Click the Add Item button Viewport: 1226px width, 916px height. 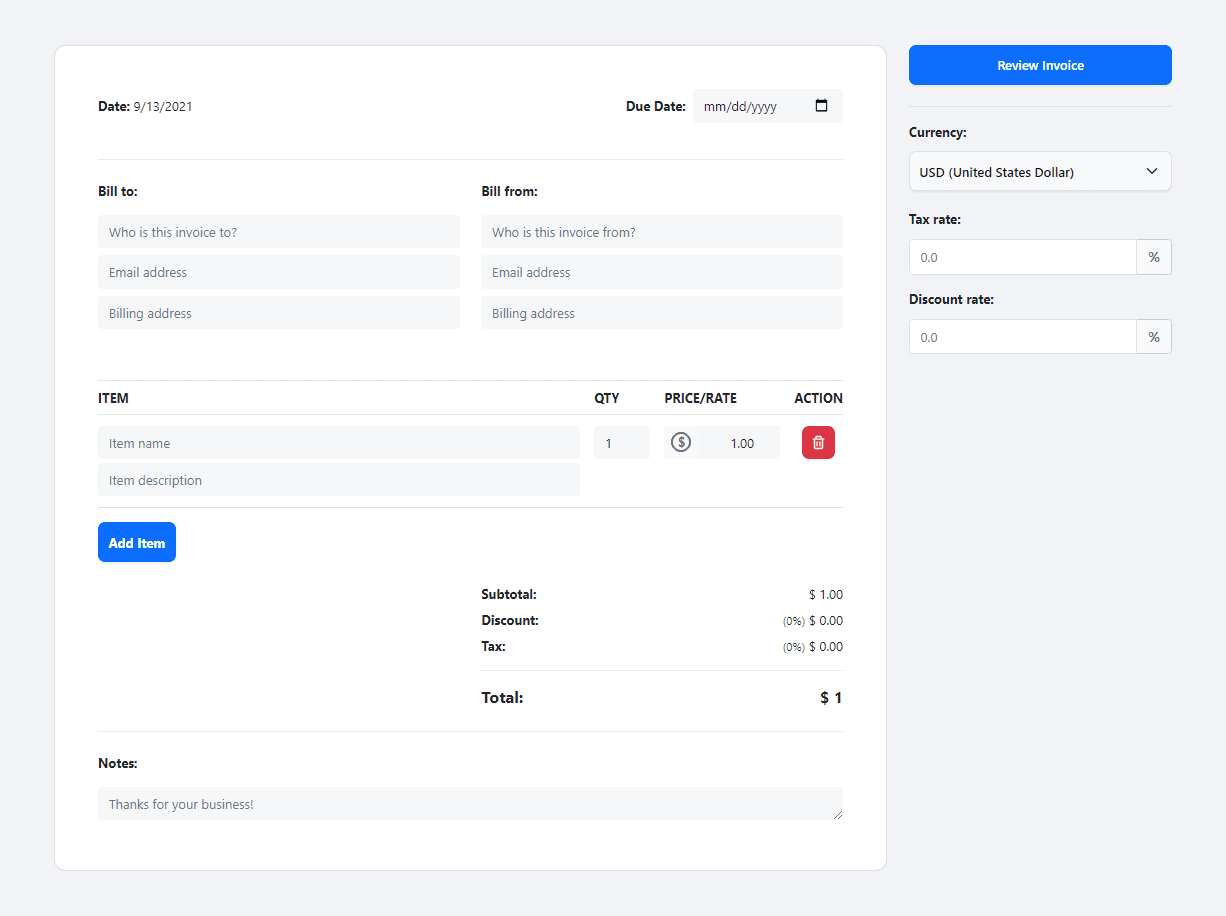(x=136, y=541)
